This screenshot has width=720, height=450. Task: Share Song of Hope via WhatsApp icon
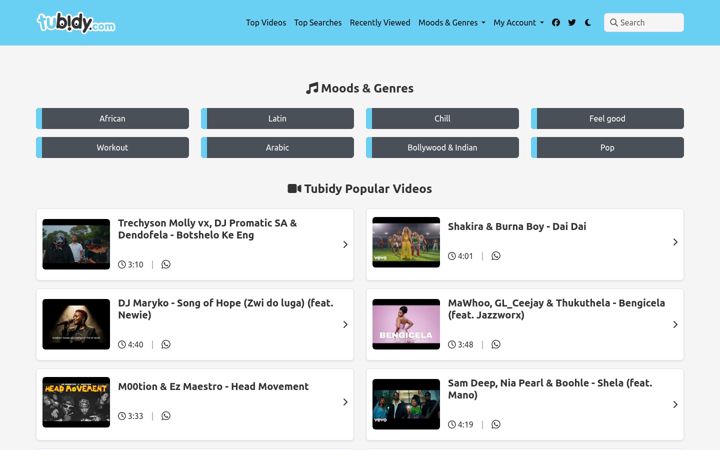166,344
